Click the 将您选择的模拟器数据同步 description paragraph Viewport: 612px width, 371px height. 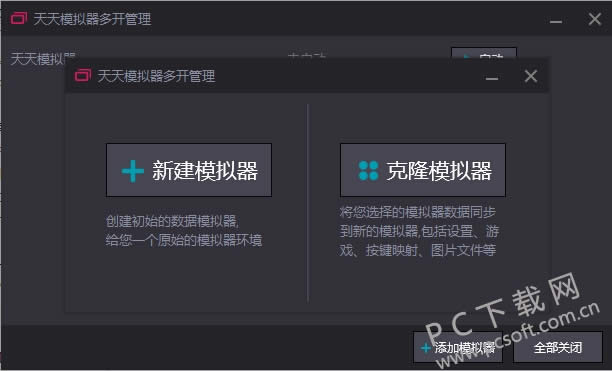click(419, 231)
